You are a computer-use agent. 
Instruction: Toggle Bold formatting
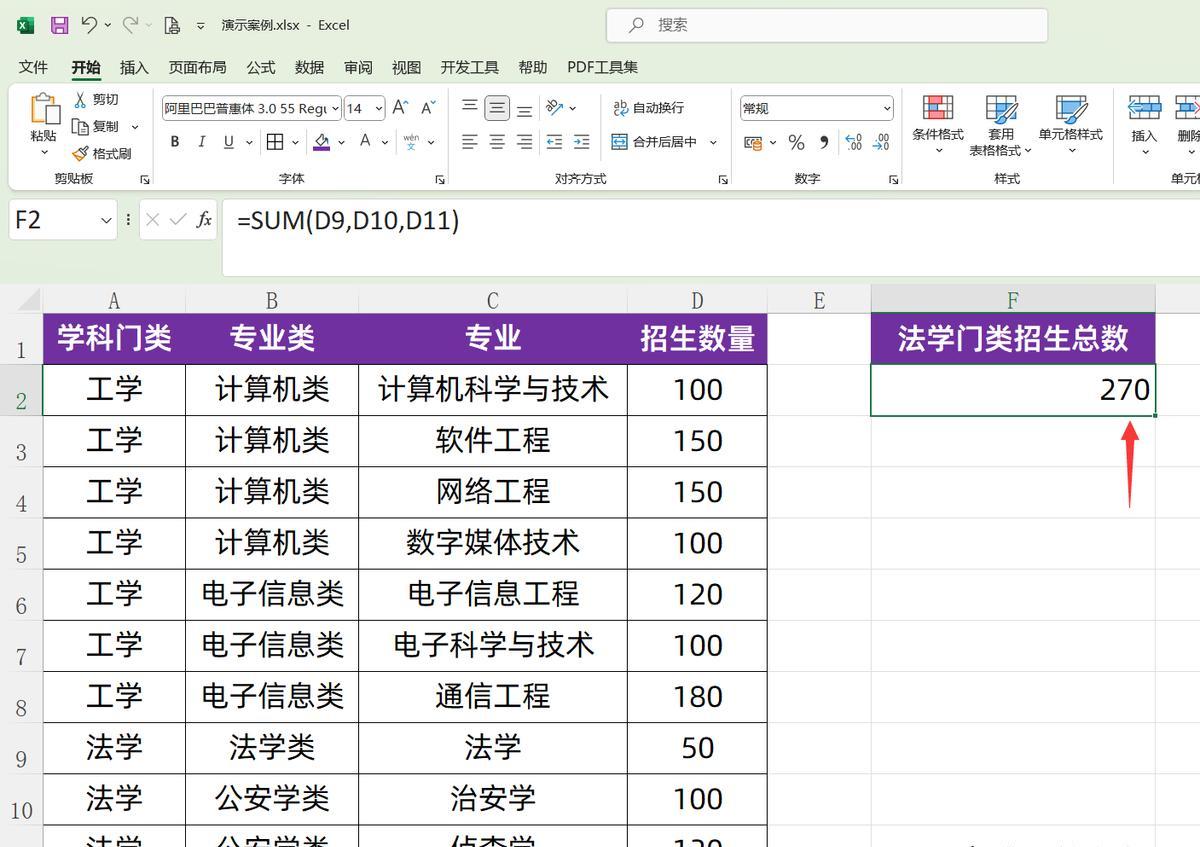175,142
